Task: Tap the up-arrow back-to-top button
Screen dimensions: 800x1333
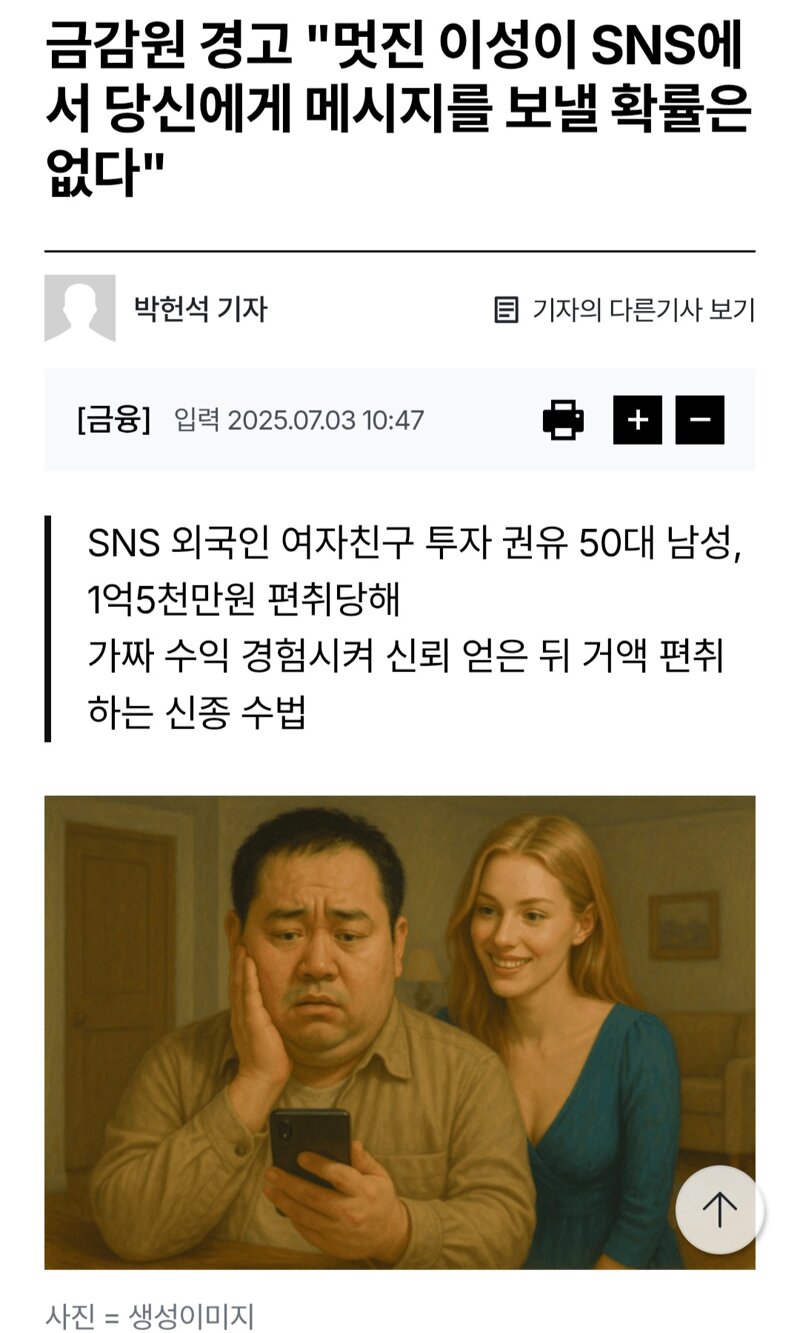Action: (x=719, y=1209)
